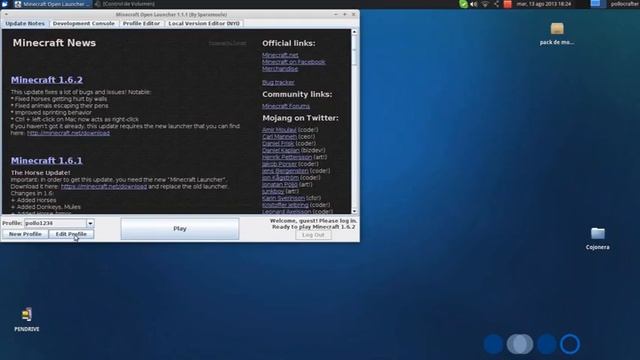The image size is (640, 360).
Task: Open the pollocrafter user menu
Action: [x=624, y=4]
